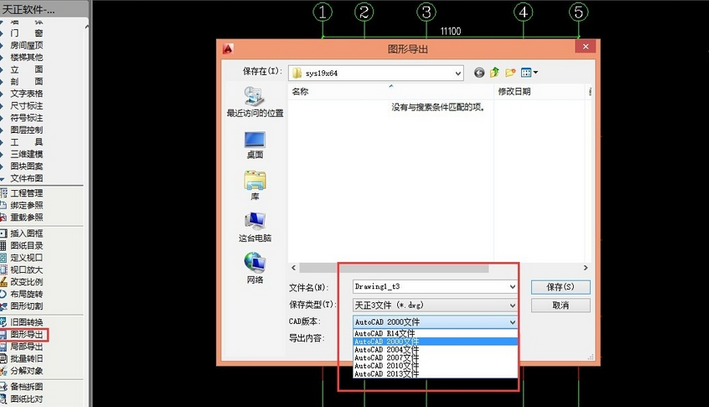
Task: Click 插入图框 command in sidebar
Action: 27,233
